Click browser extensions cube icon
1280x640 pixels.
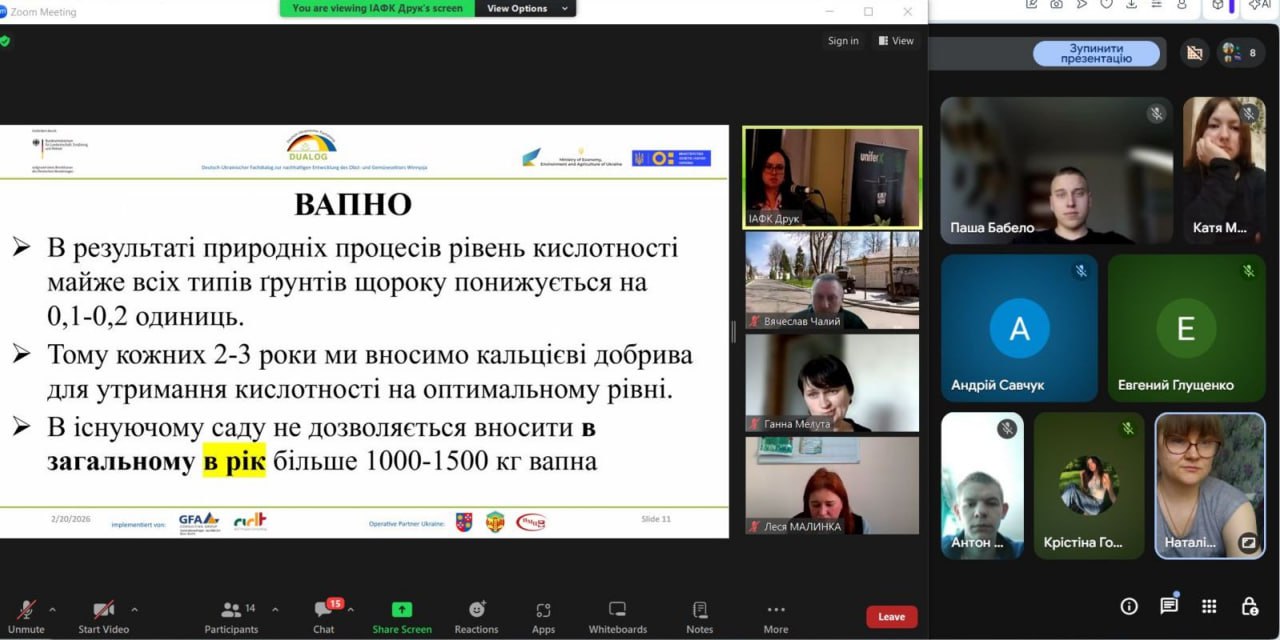1218,5
